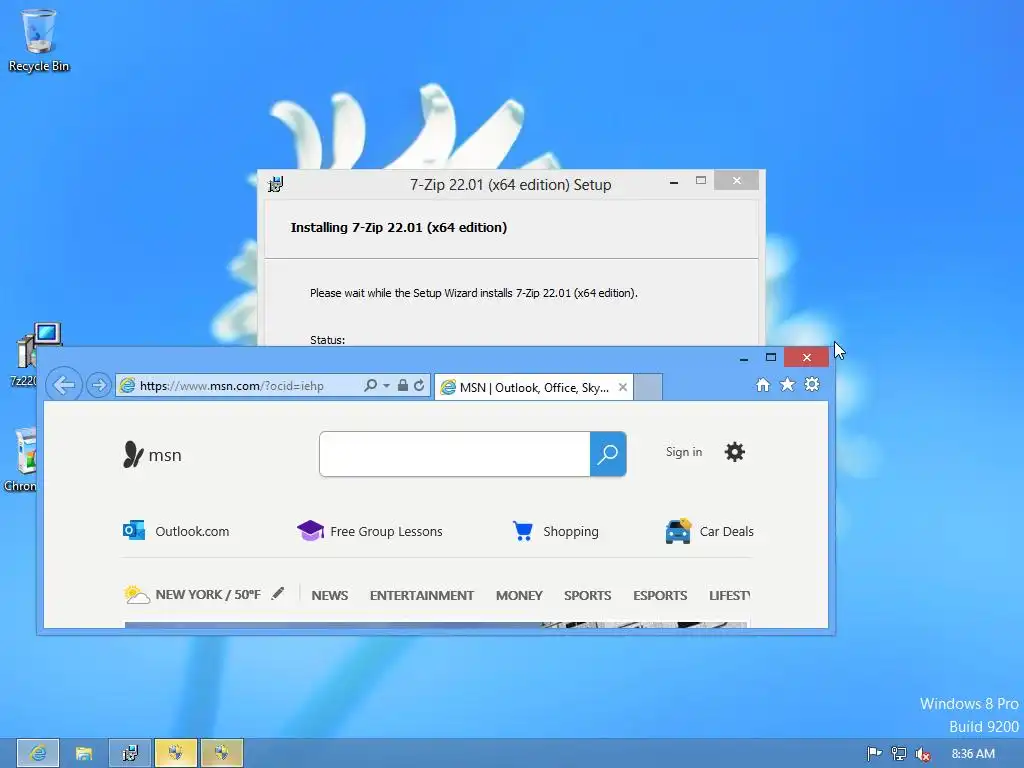Click the graduation cap lessons icon
The image size is (1024, 768).
[x=310, y=530]
